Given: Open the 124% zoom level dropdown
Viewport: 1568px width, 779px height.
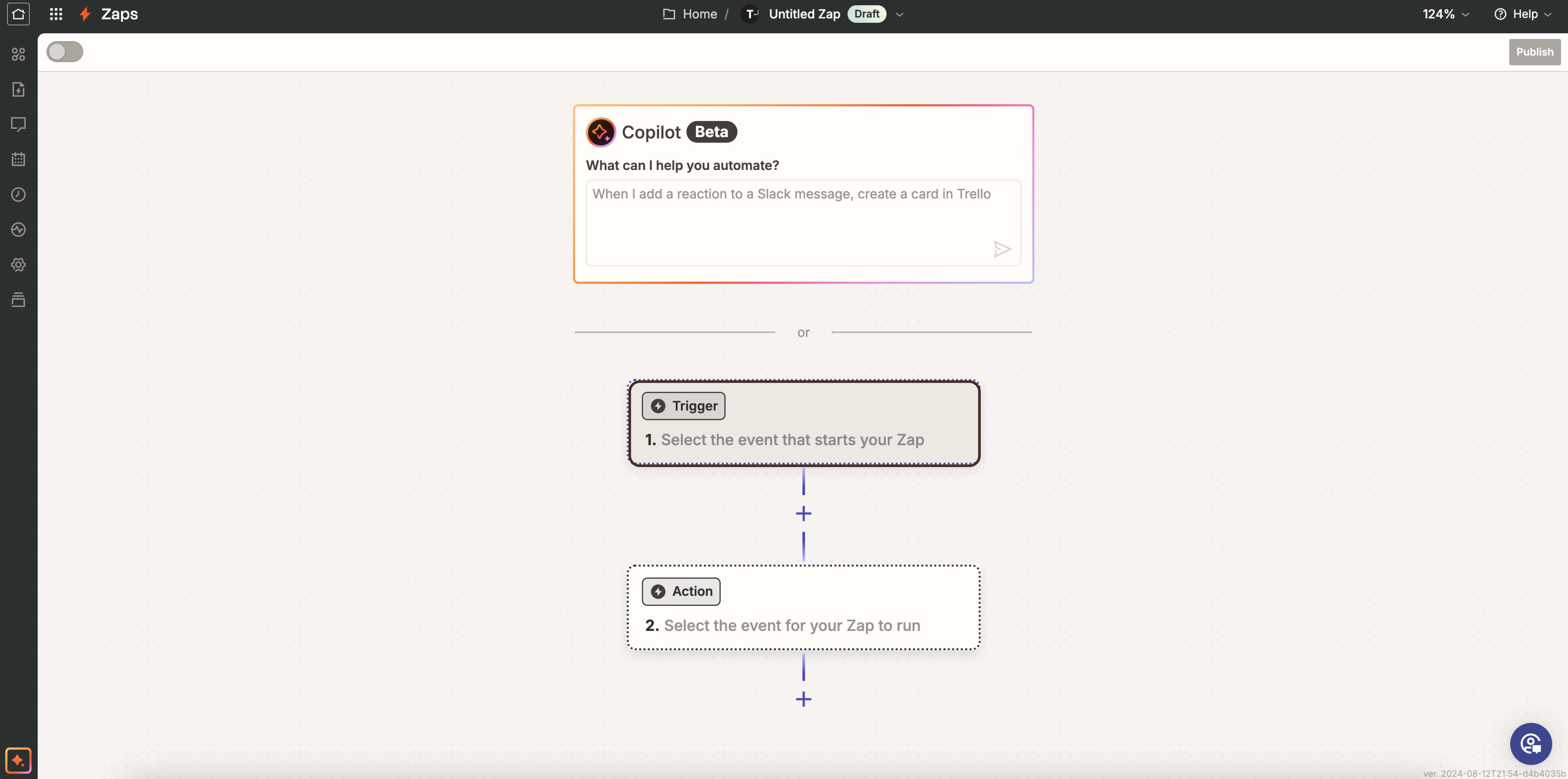Looking at the screenshot, I should click(x=1446, y=14).
